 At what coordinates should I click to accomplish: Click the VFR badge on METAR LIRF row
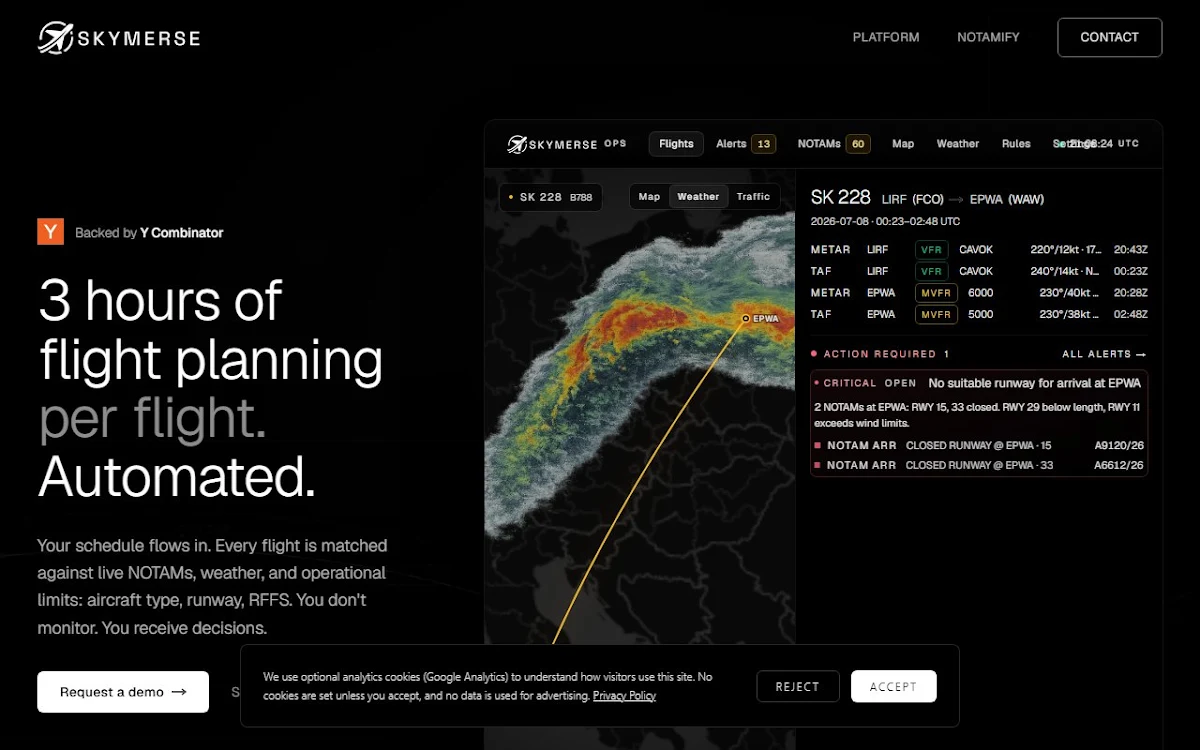931,250
